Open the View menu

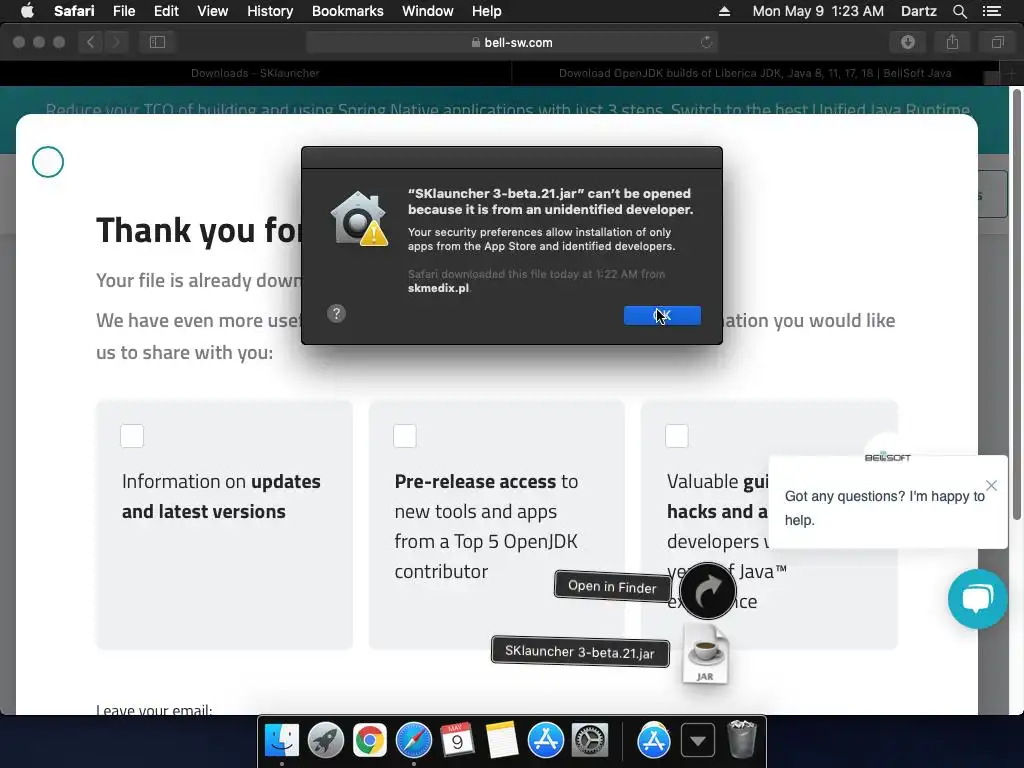pyautogui.click(x=213, y=11)
